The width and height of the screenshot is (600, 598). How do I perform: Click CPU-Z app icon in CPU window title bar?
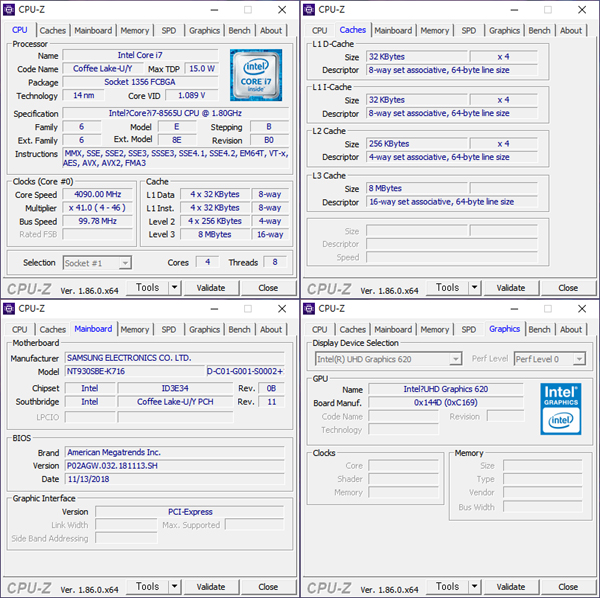tap(9, 10)
